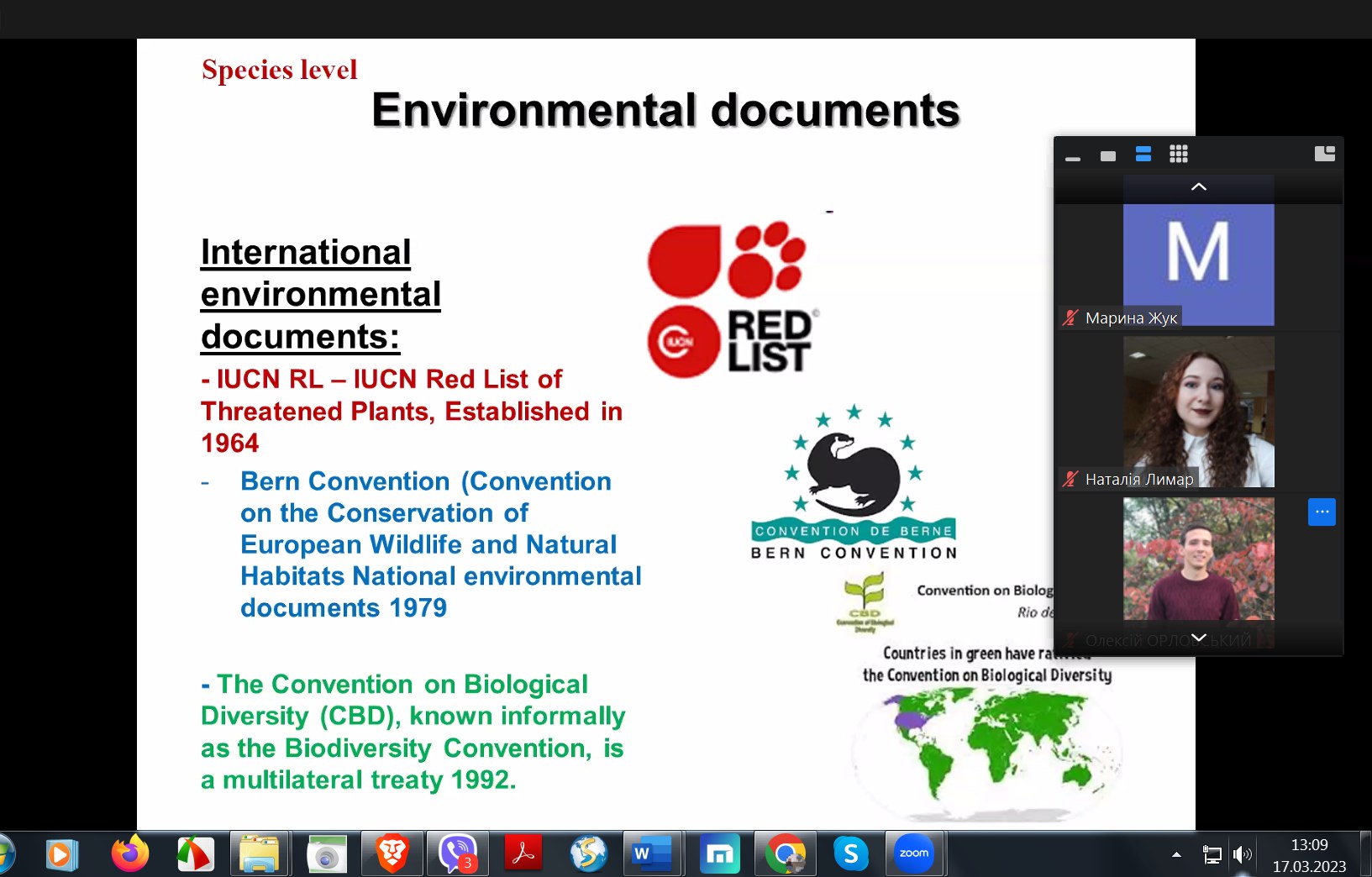
Task: Open the Windows Start menu orb
Action: 5,855
